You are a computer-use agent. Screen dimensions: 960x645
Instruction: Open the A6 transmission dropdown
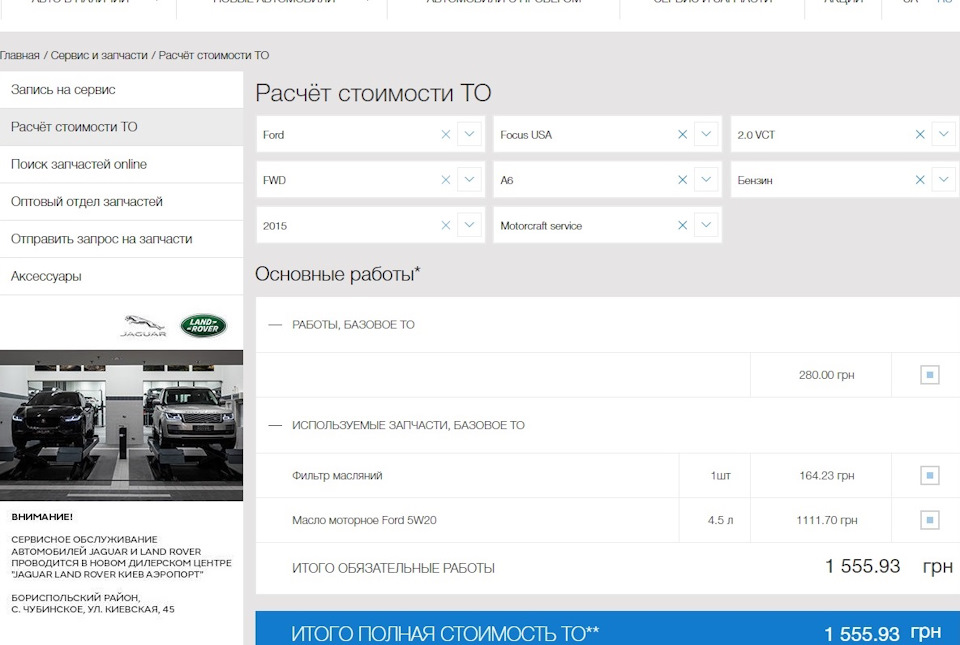706,179
